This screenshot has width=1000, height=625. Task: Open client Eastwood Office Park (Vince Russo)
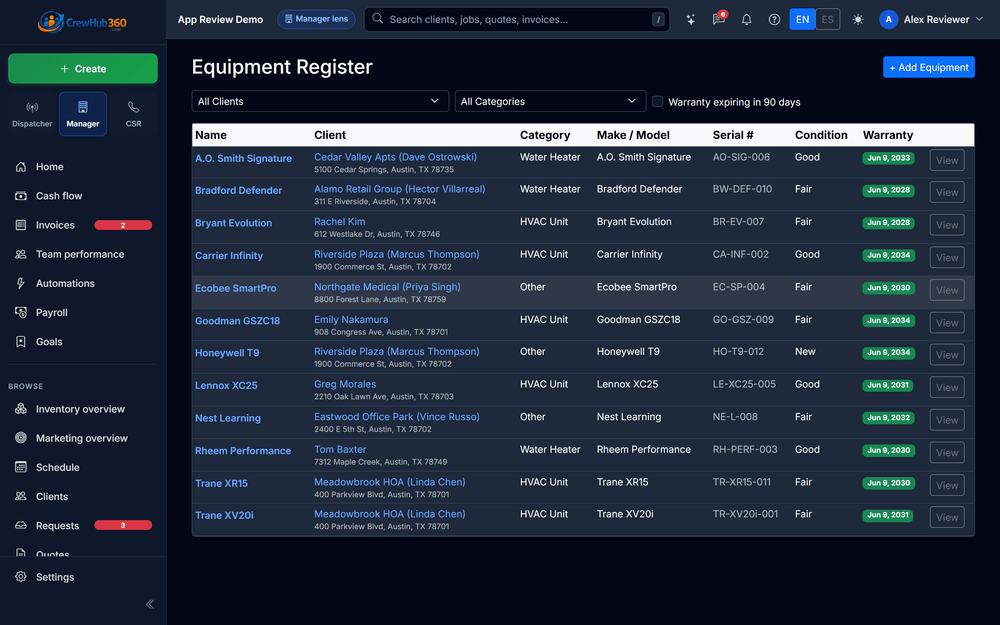(397, 416)
